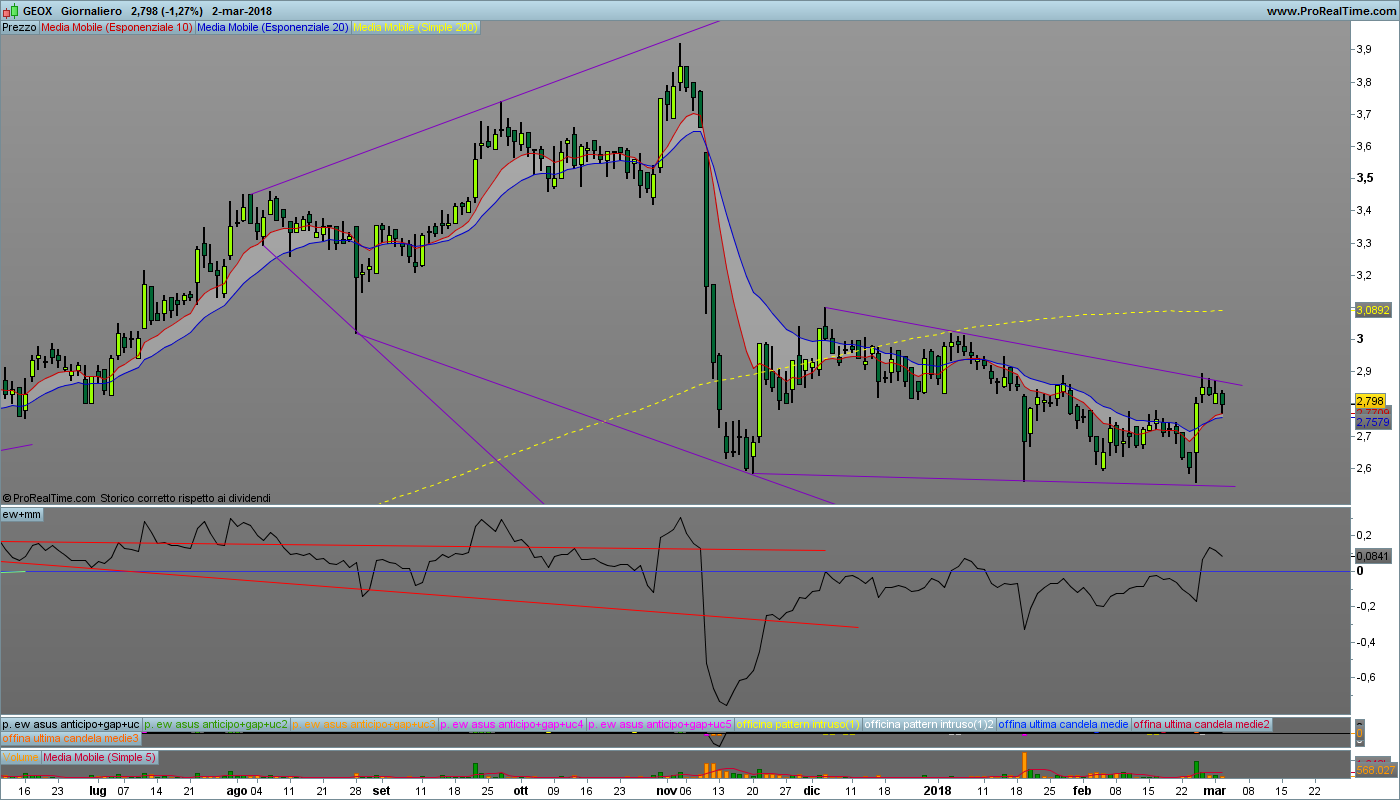Click the 3,8 price axis label
This screenshot has height=800, width=1400.
[x=1362, y=82]
